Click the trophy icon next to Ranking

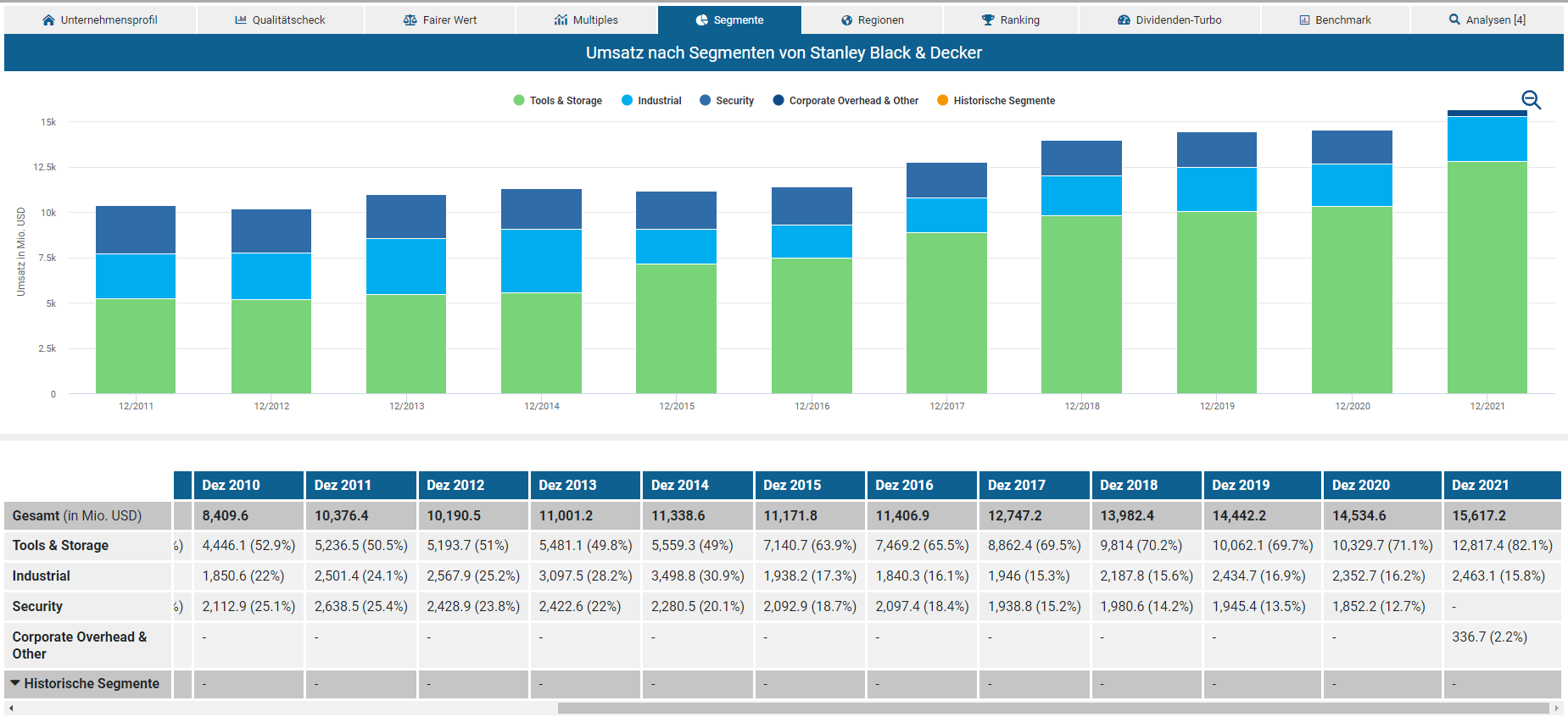[x=988, y=20]
